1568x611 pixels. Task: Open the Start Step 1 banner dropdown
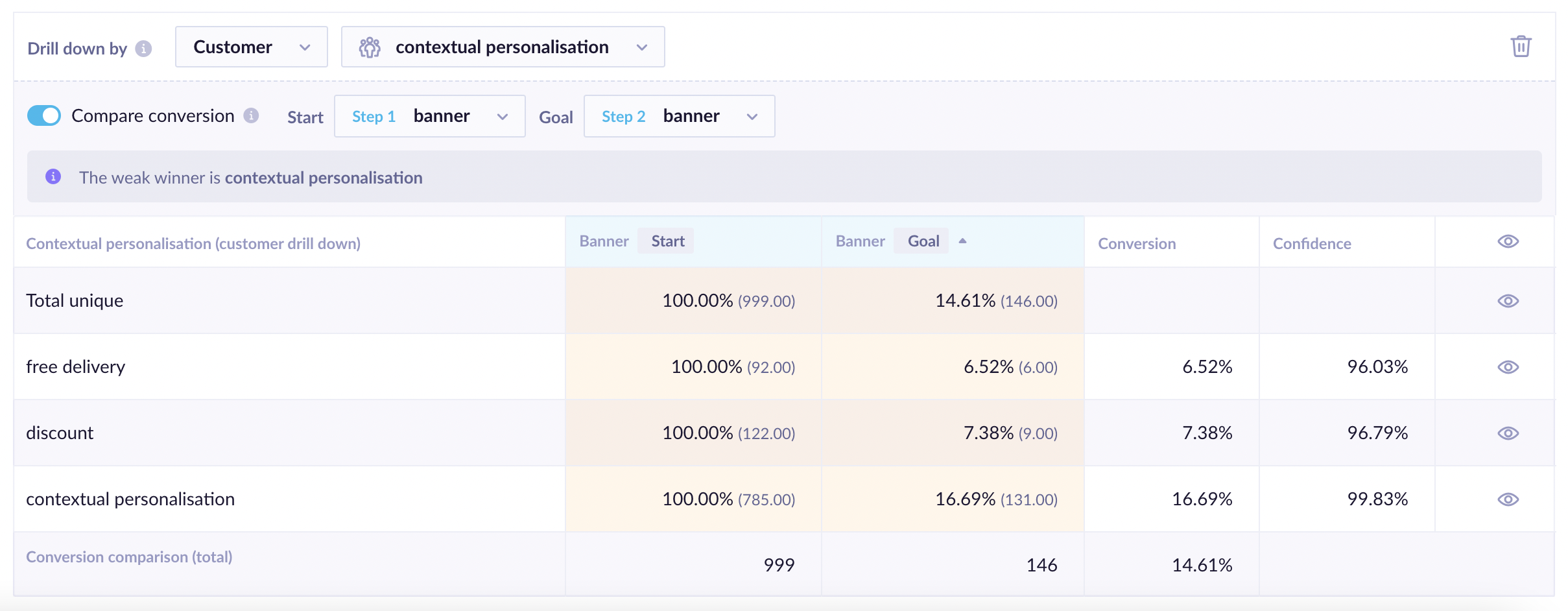coord(430,116)
